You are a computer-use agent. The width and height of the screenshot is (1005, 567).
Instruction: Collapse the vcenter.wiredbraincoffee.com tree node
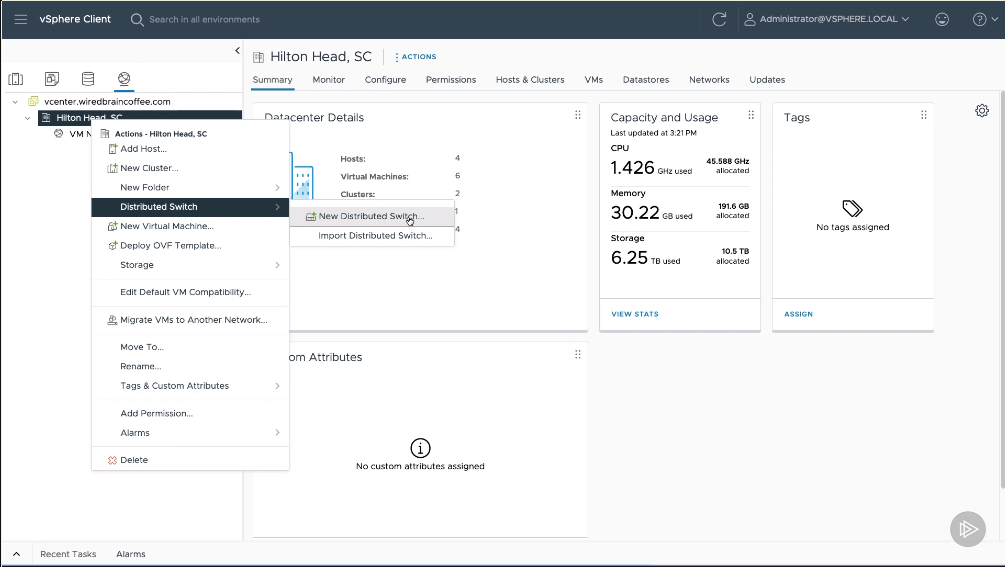[16, 102]
